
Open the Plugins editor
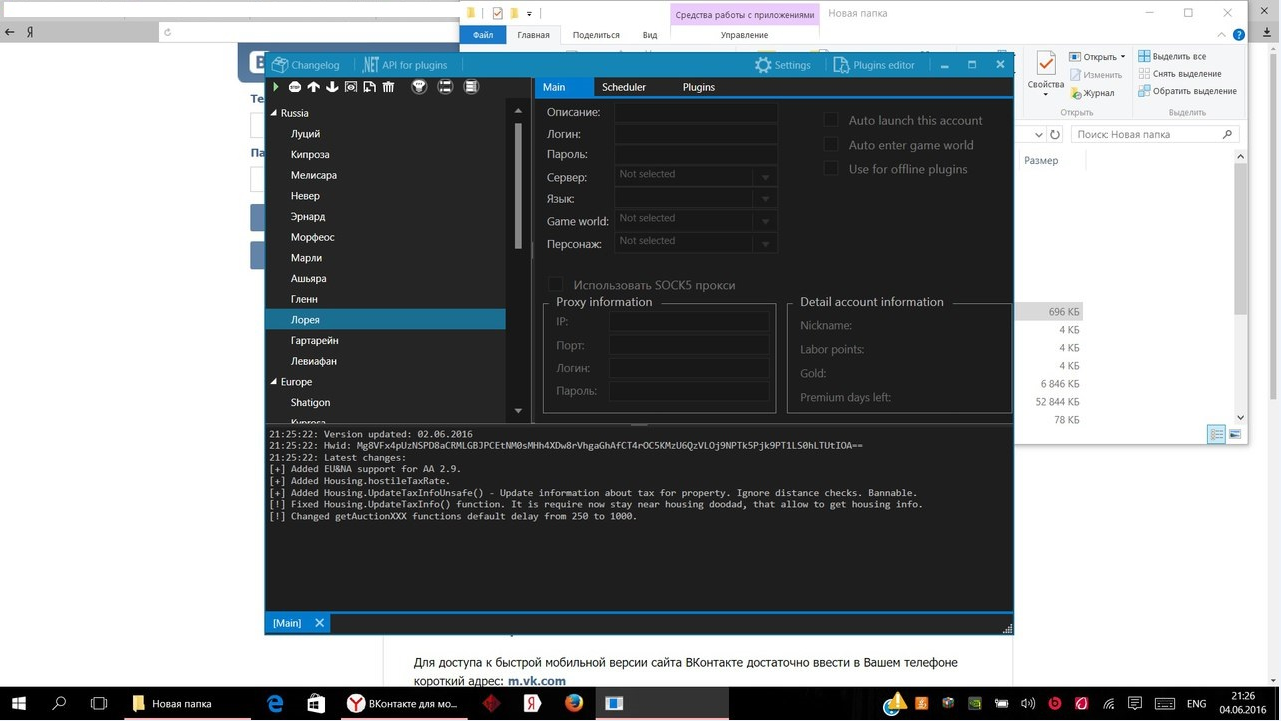tap(874, 65)
